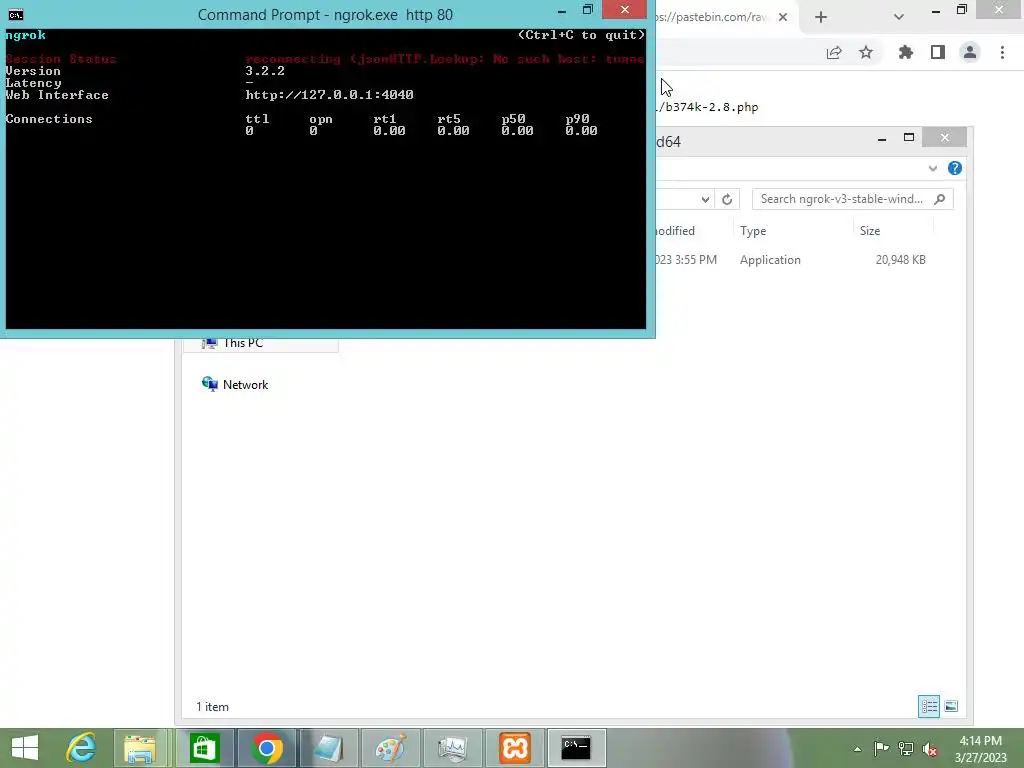Open the network tray icon

(x=906, y=748)
